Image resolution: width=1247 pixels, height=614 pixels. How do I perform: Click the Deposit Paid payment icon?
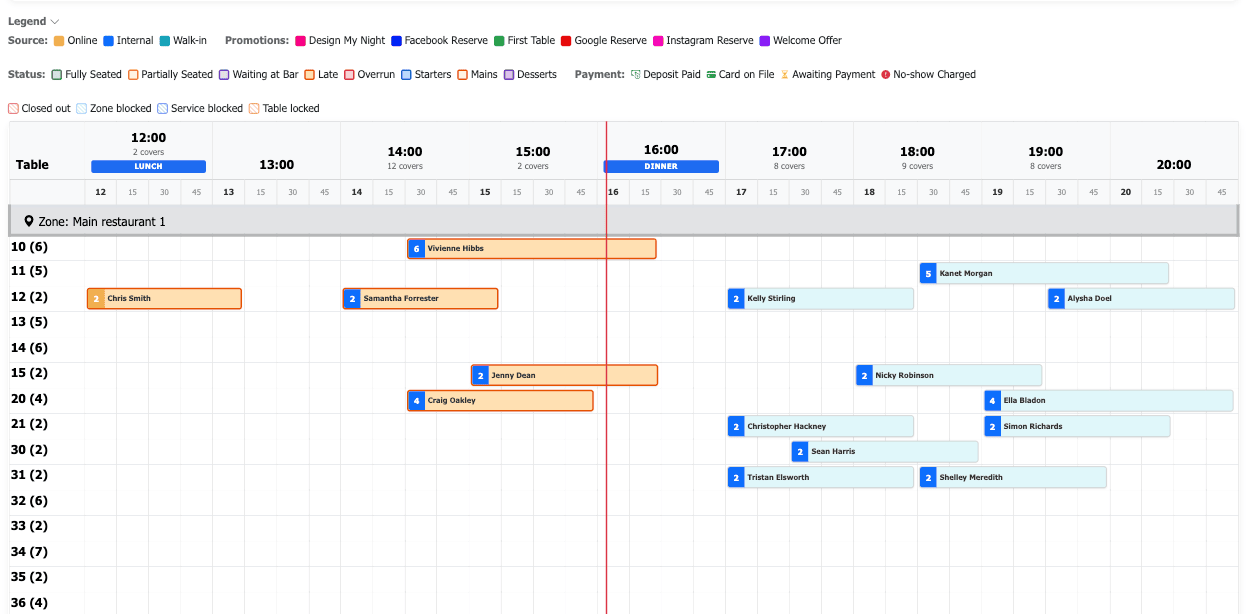point(635,75)
